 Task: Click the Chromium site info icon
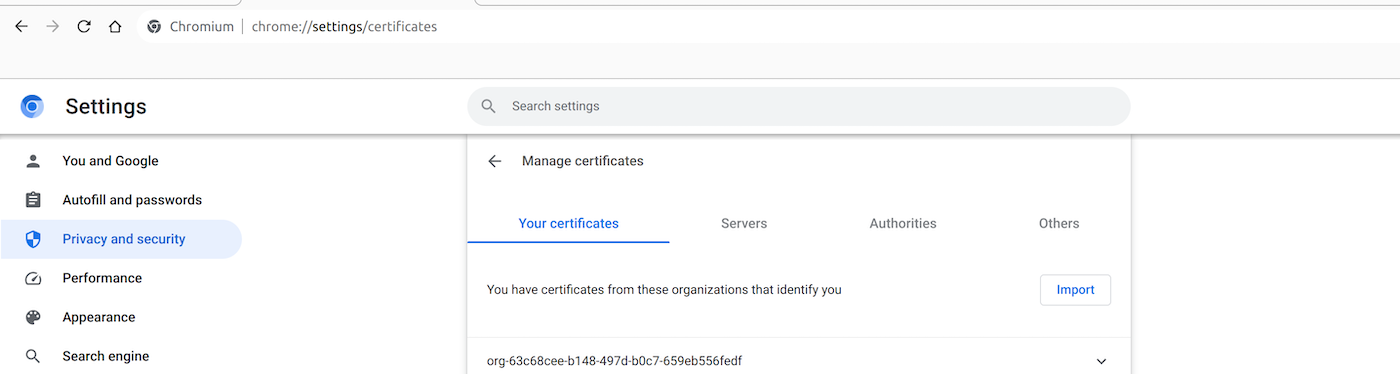tap(154, 27)
